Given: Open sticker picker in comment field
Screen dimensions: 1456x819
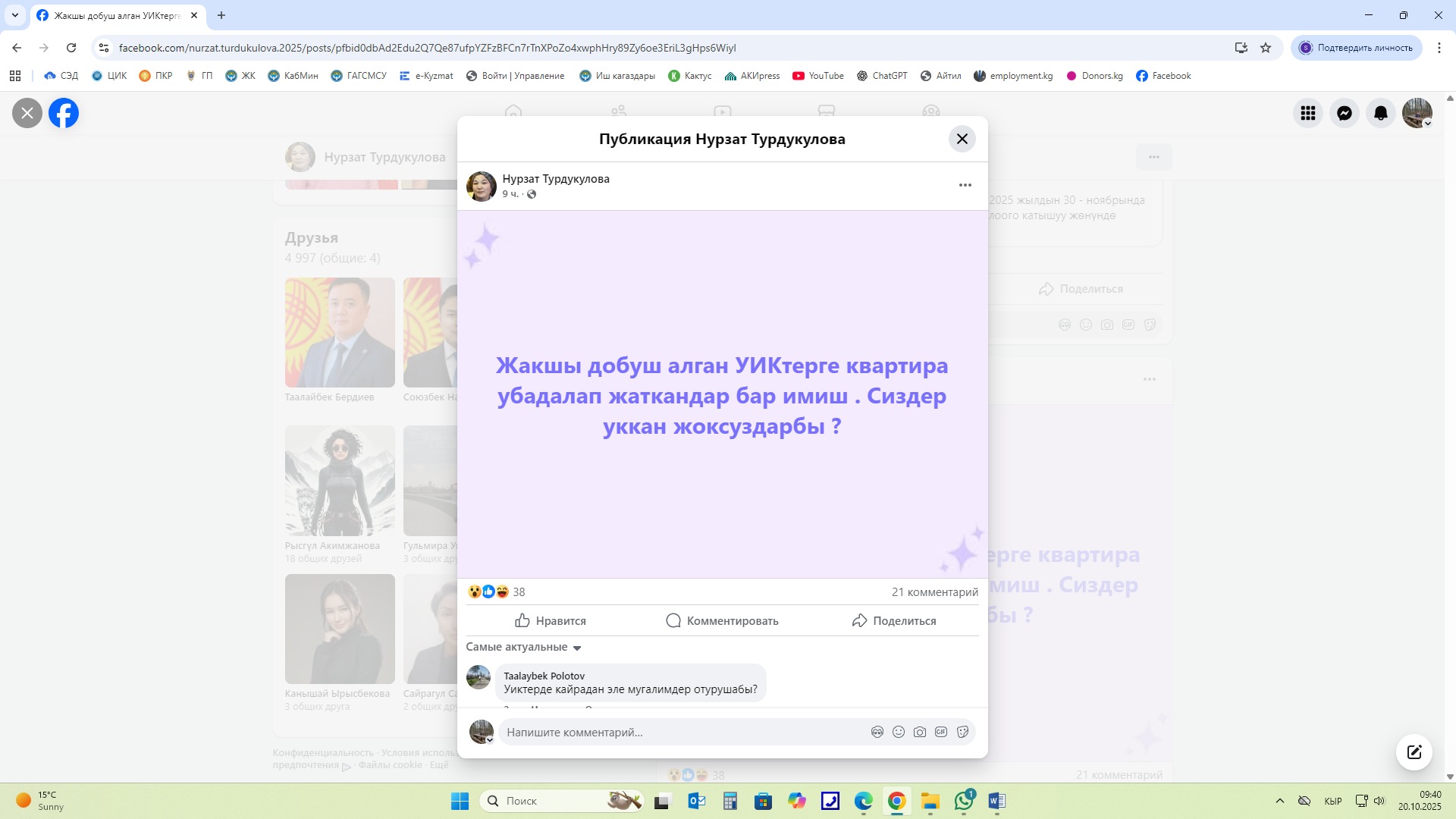Looking at the screenshot, I should (962, 732).
